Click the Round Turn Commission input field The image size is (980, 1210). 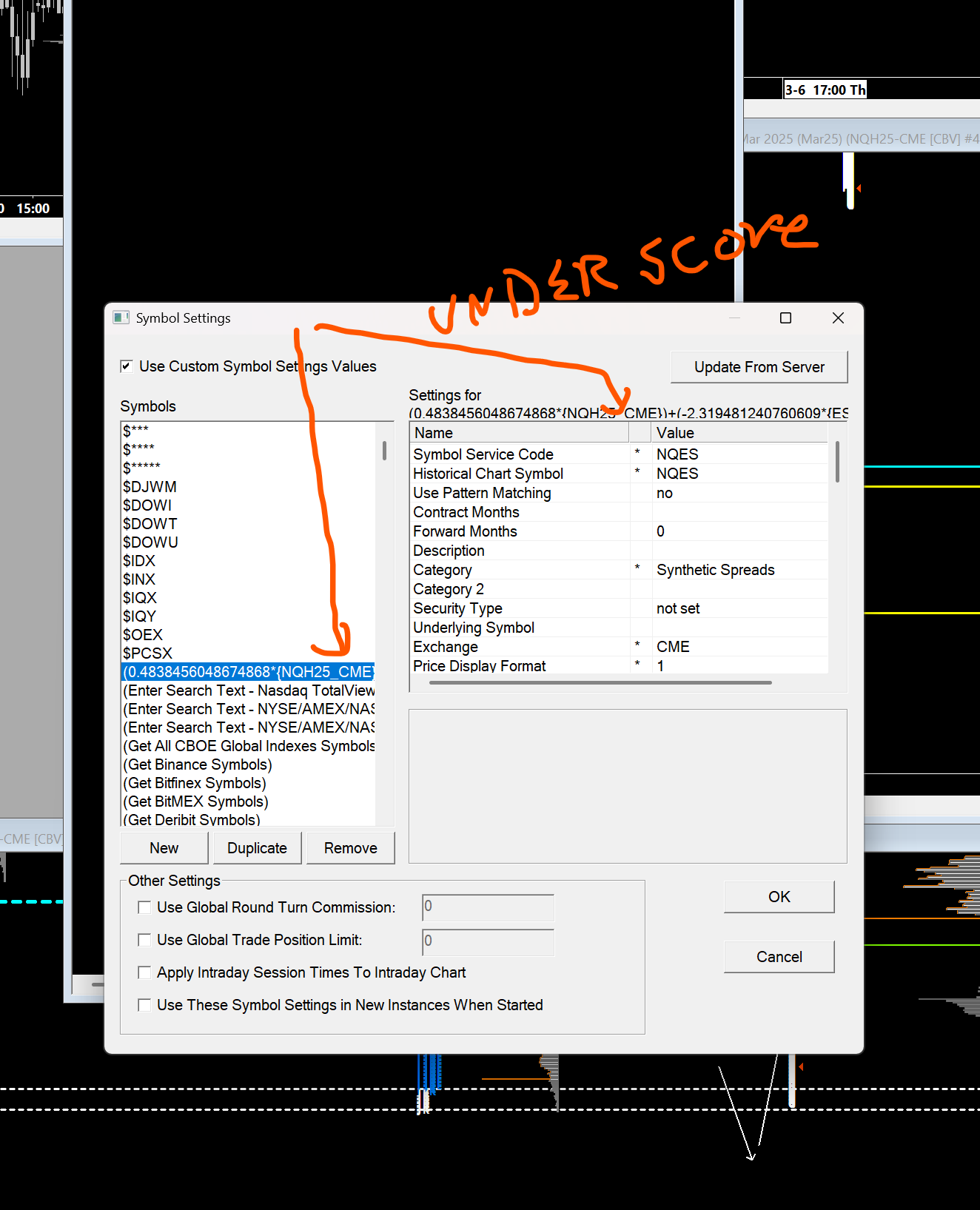[x=488, y=907]
